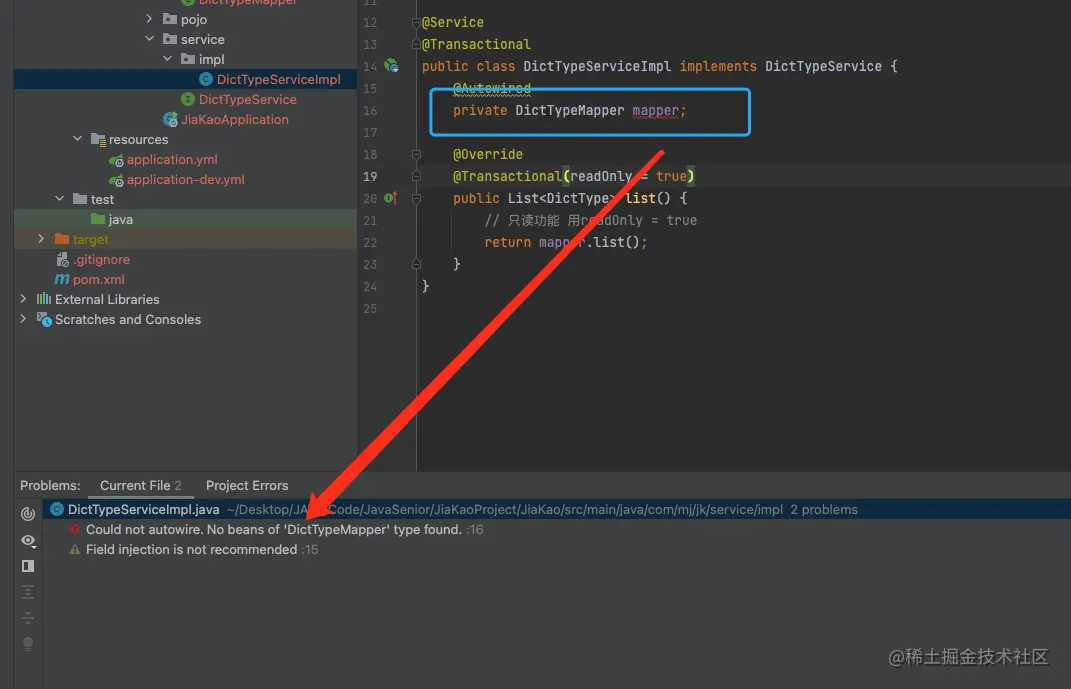Select the target folder
Viewport: 1071px width, 689px height.
tap(90, 239)
